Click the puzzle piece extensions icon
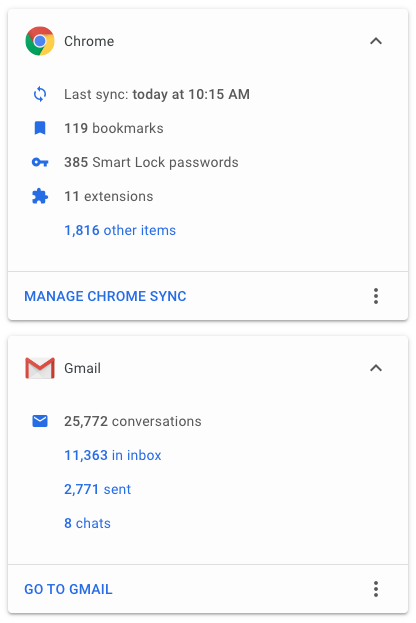The image size is (416, 623). pyautogui.click(x=40, y=196)
